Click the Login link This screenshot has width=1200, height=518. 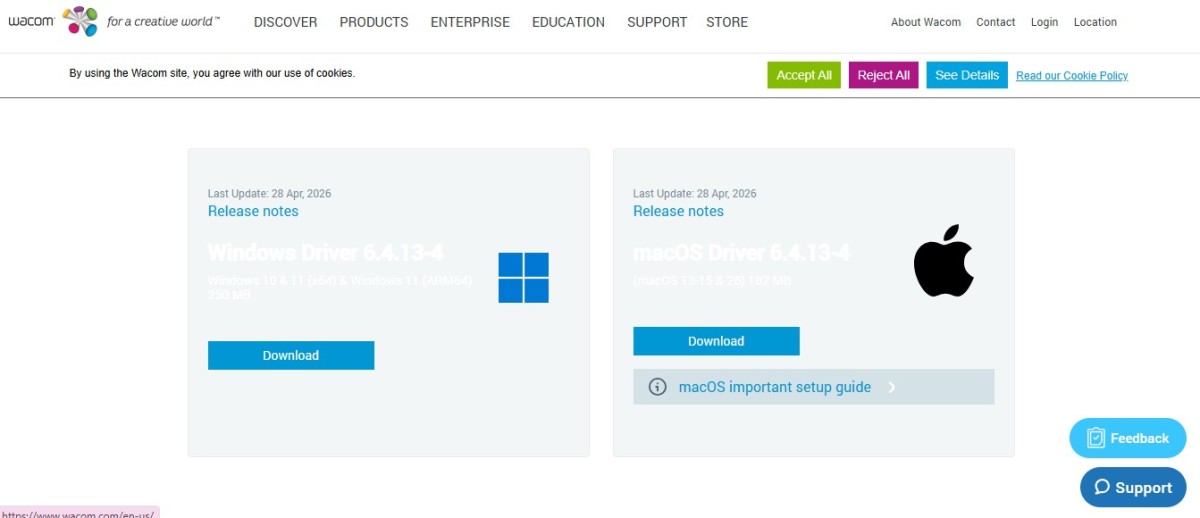(x=1044, y=22)
